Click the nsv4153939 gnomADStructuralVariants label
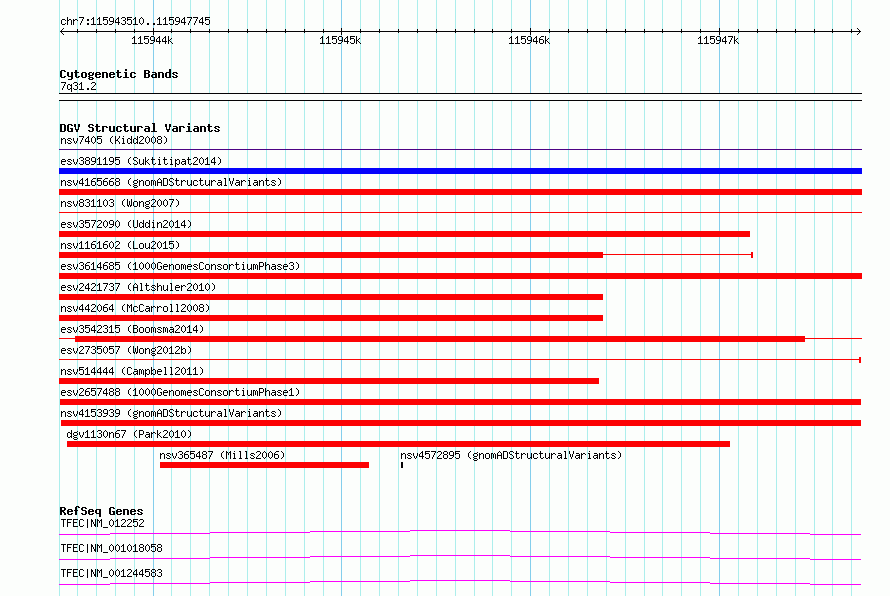This screenshot has height=596, width=890. (x=171, y=413)
